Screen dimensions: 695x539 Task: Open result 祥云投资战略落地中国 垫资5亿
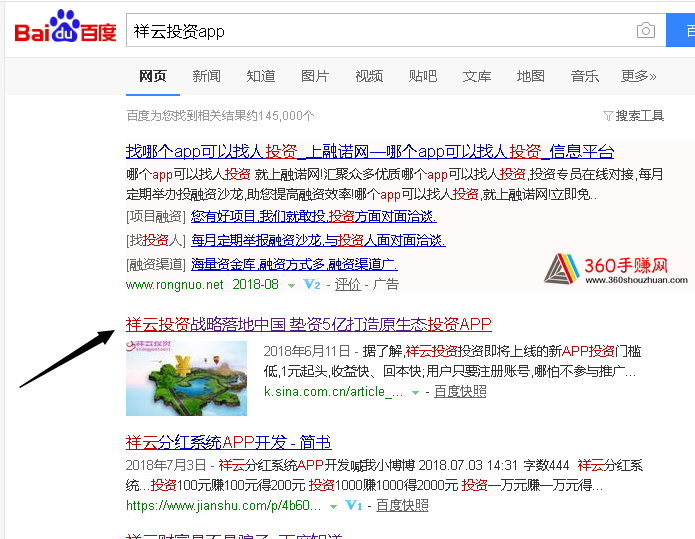tap(308, 324)
